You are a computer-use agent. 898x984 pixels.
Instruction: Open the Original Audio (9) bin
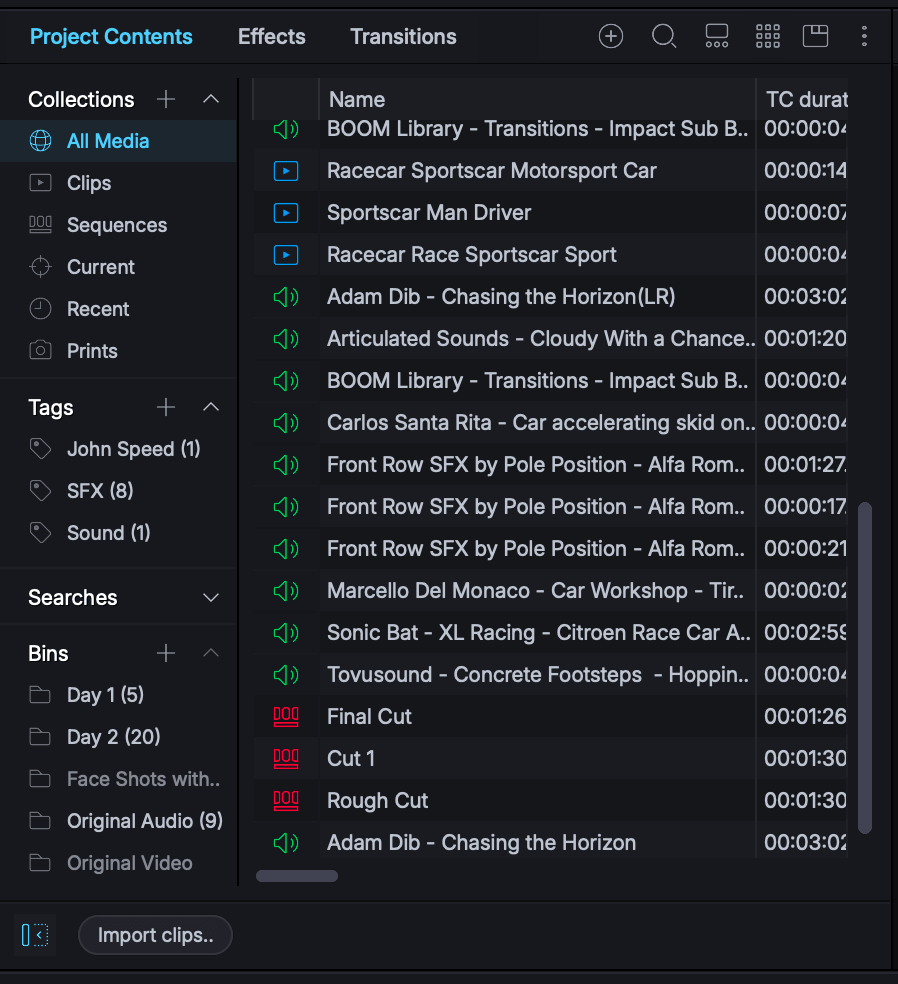coord(118,821)
